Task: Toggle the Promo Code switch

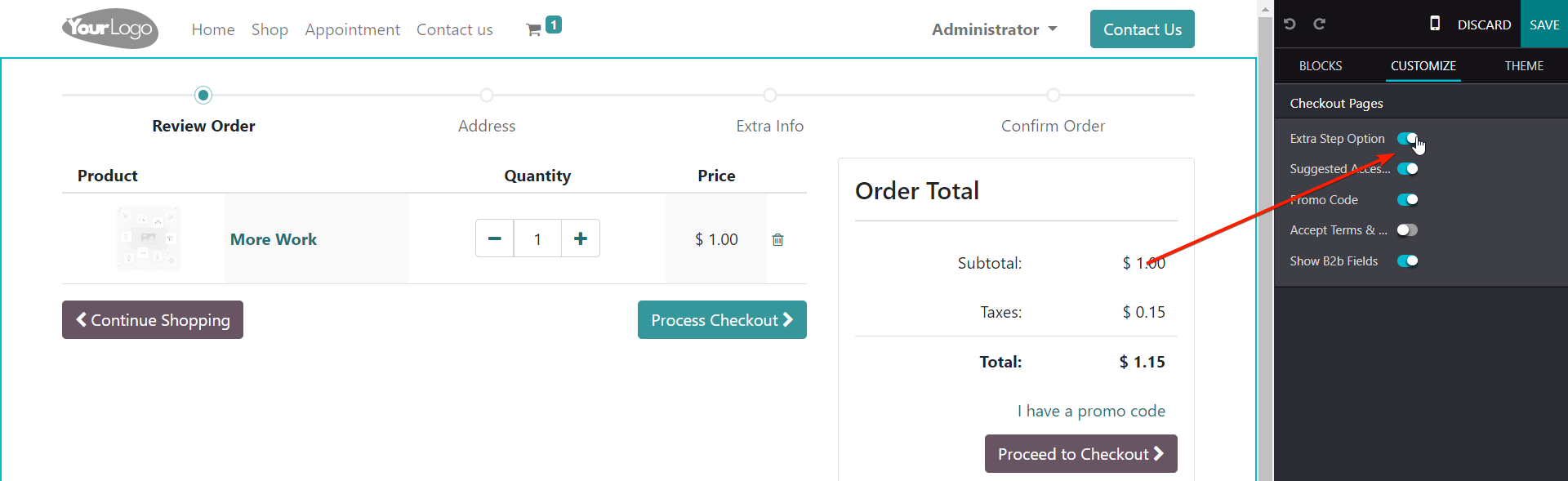Action: 1407,200
